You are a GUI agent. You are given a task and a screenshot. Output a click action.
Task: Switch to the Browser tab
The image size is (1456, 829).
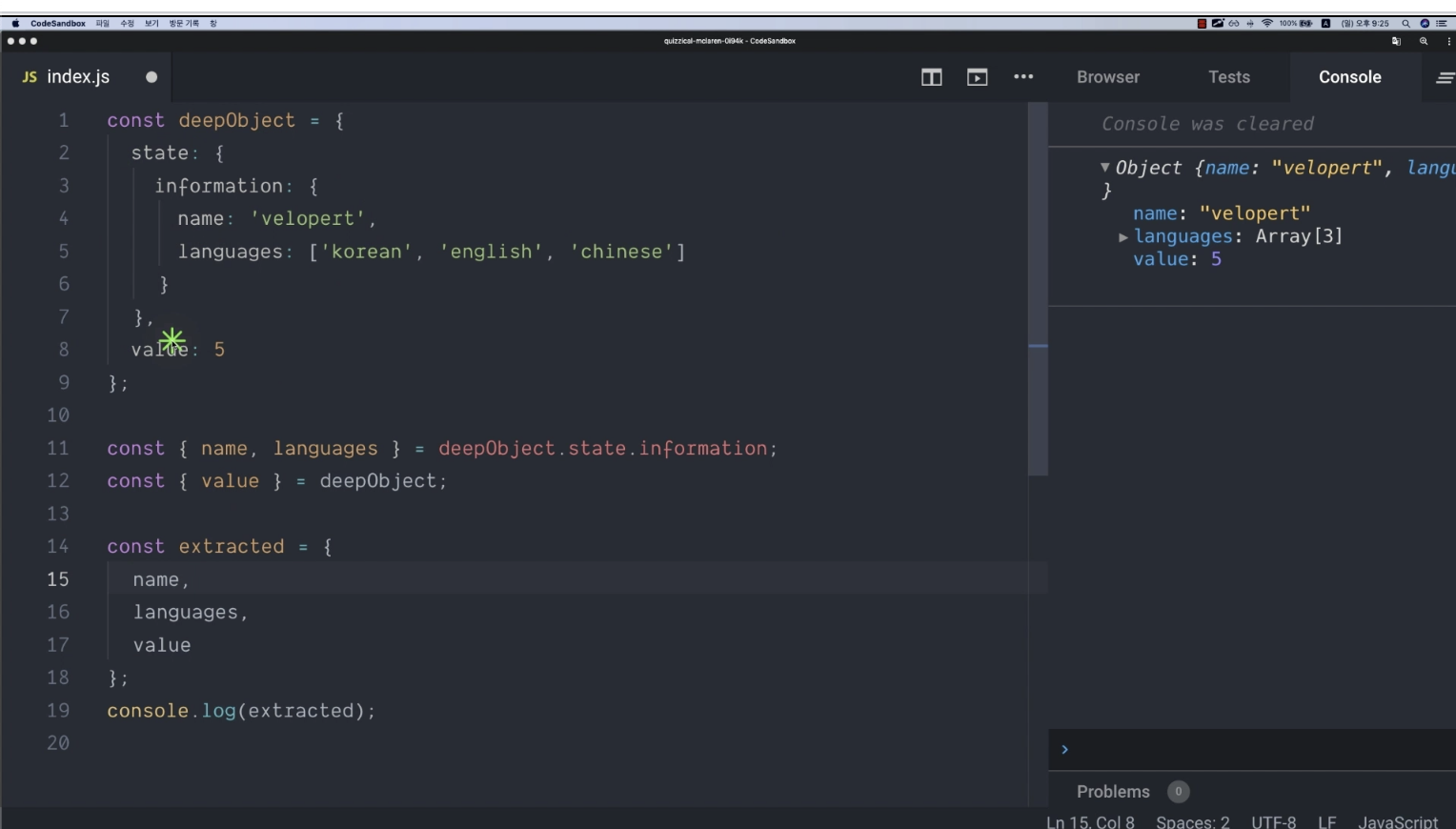[x=1108, y=77]
